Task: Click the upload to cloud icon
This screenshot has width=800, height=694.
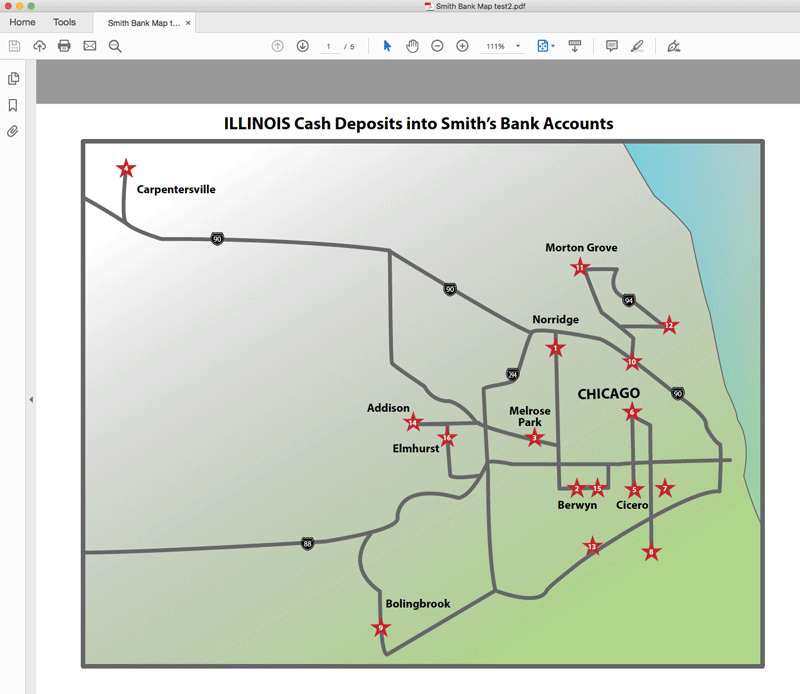Action: point(40,46)
